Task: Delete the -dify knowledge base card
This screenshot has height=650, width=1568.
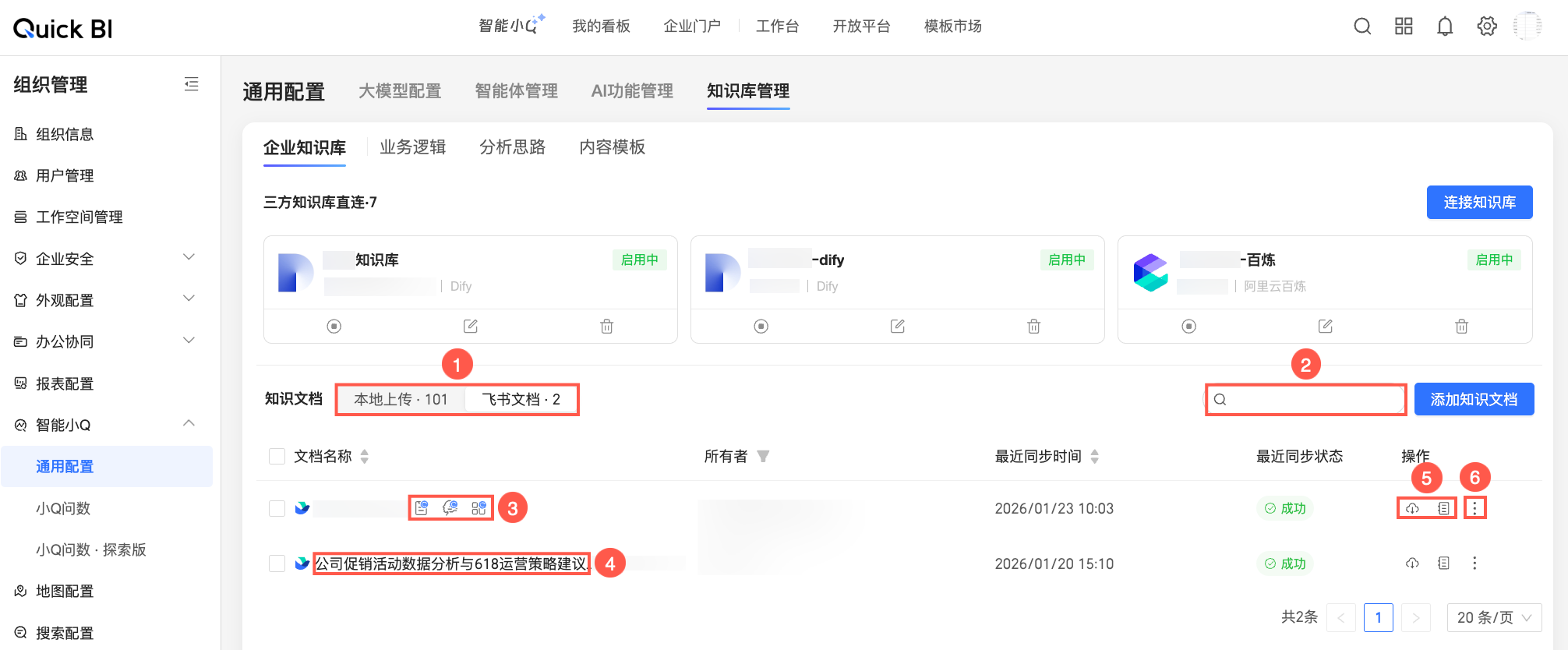Action: pyautogui.click(x=1034, y=326)
